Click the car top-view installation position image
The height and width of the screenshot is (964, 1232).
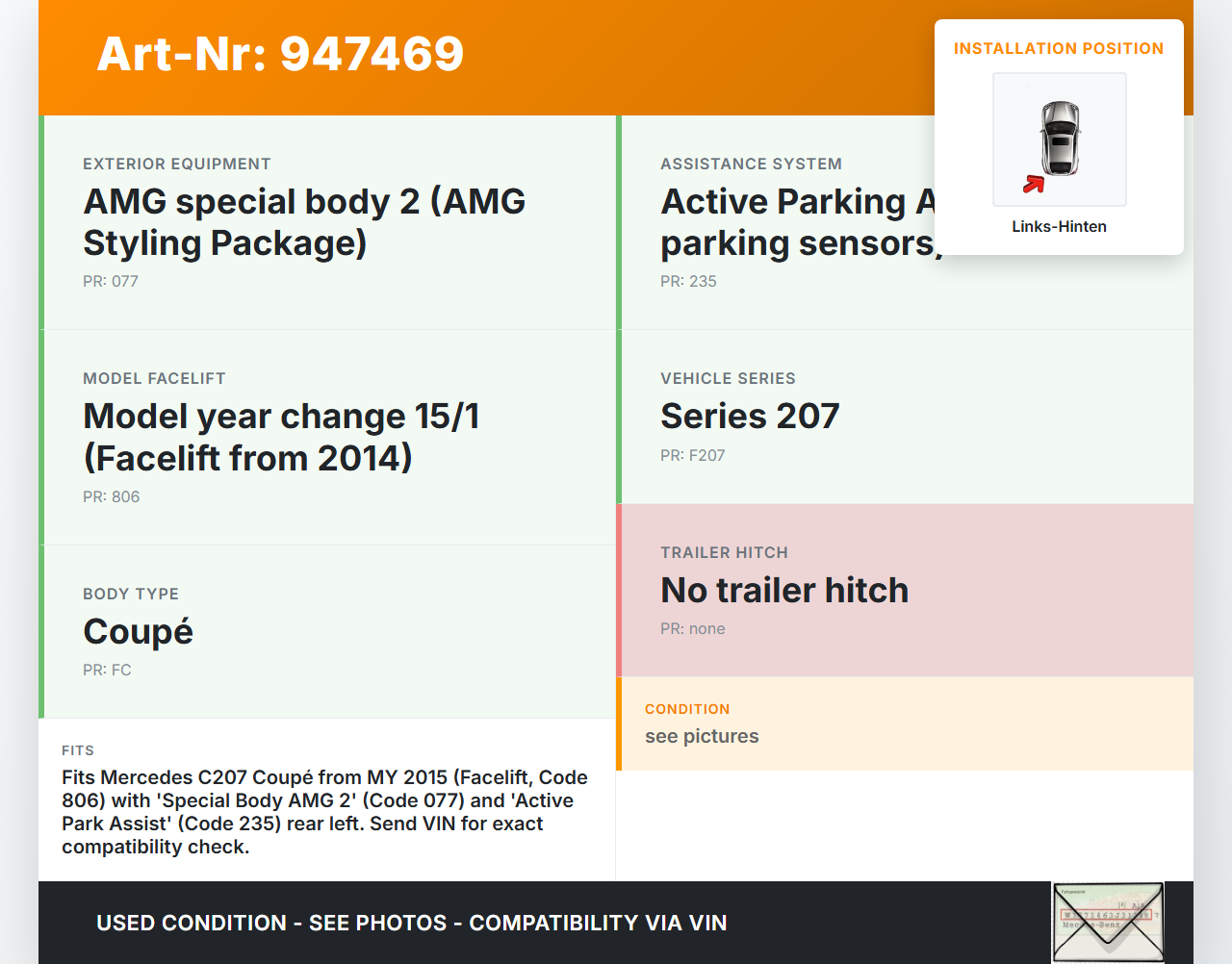[x=1059, y=139]
